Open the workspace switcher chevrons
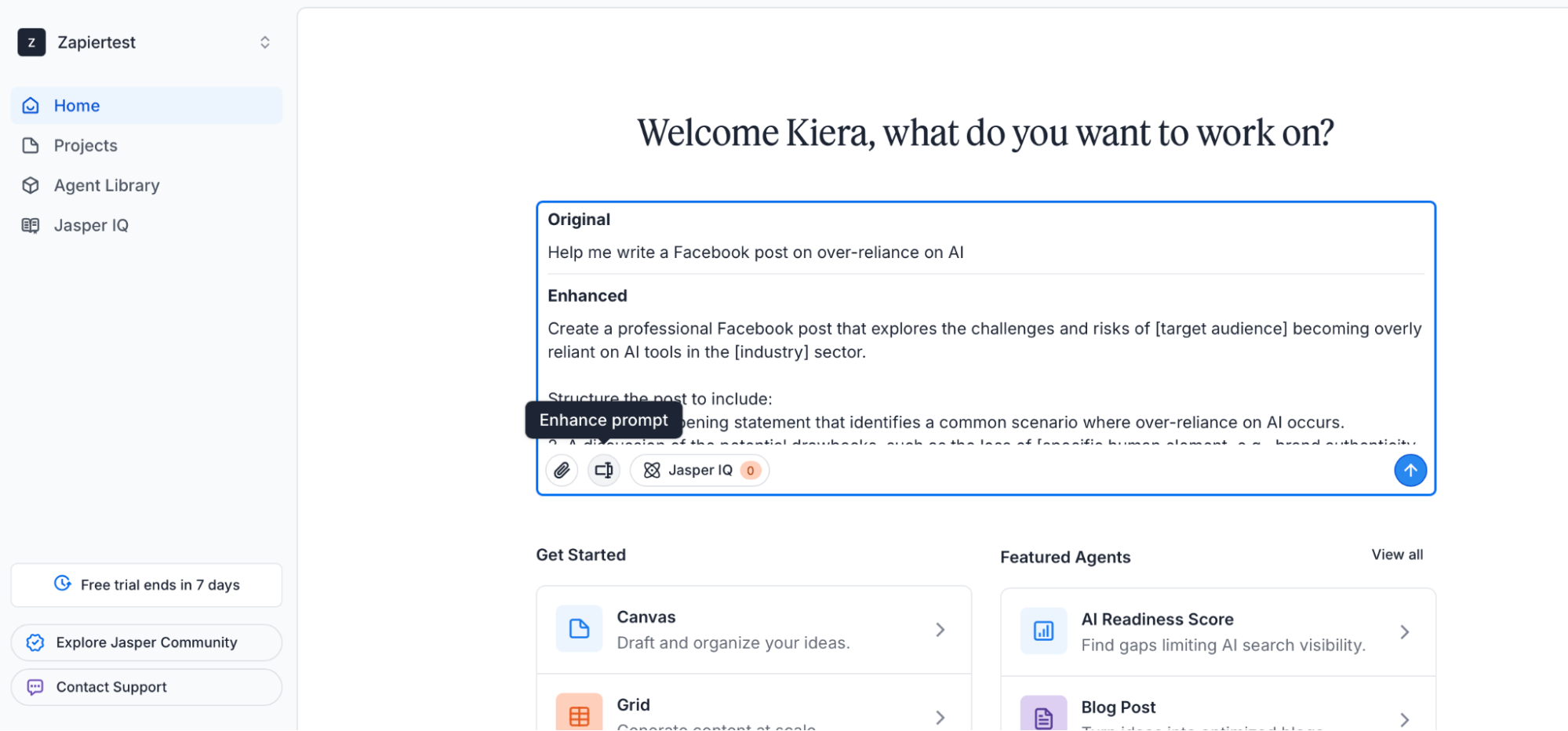Image resolution: width=1568 pixels, height=731 pixels. pos(265,42)
